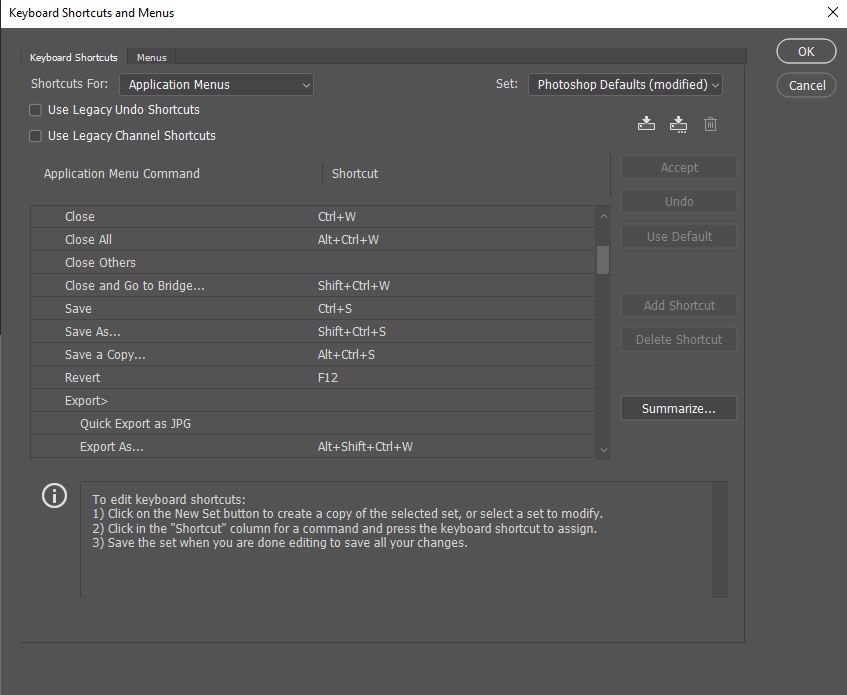
Task: Click the Alt+Ctrl+W shortcut cell
Action: click(x=348, y=240)
